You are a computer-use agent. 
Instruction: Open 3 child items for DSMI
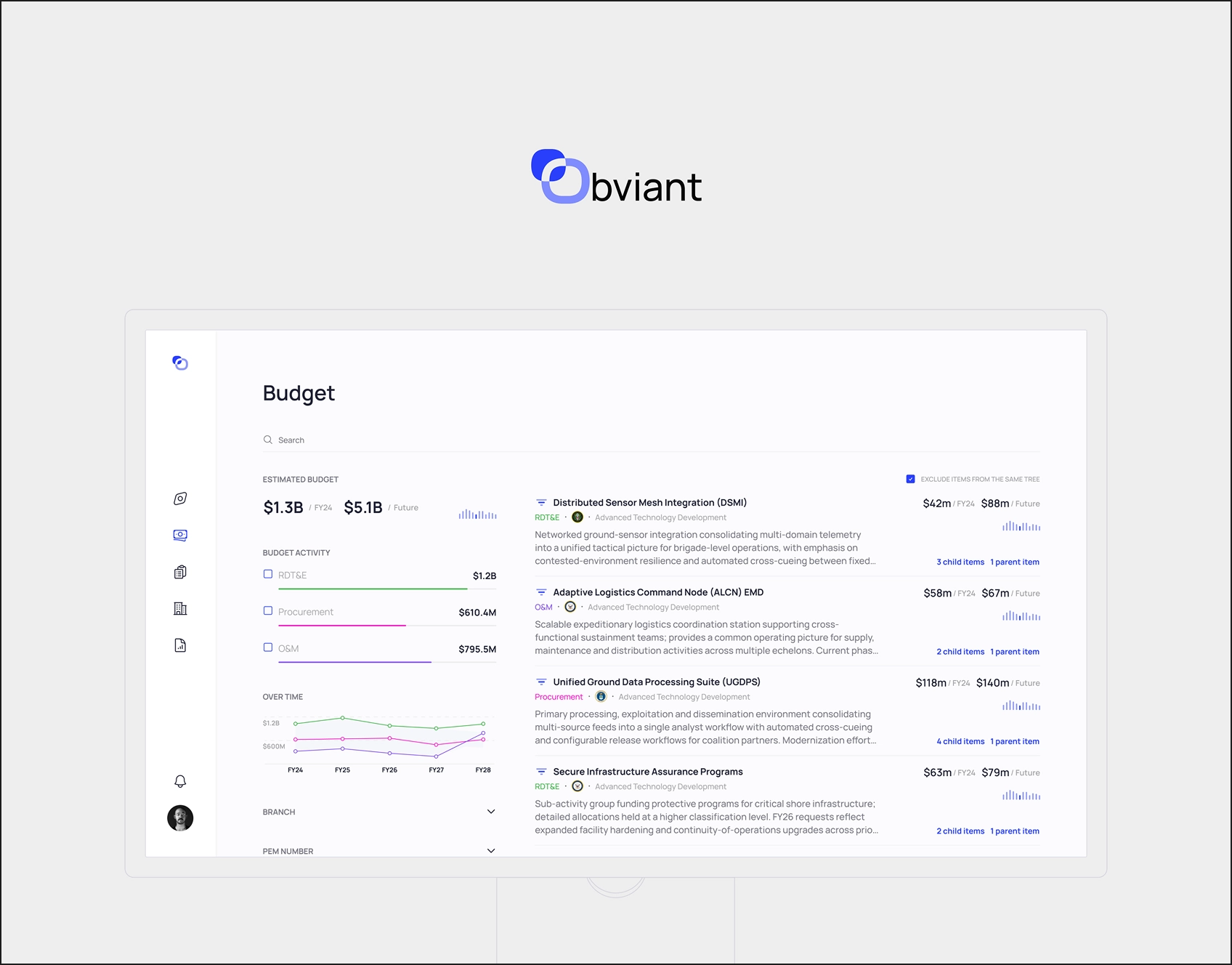960,562
